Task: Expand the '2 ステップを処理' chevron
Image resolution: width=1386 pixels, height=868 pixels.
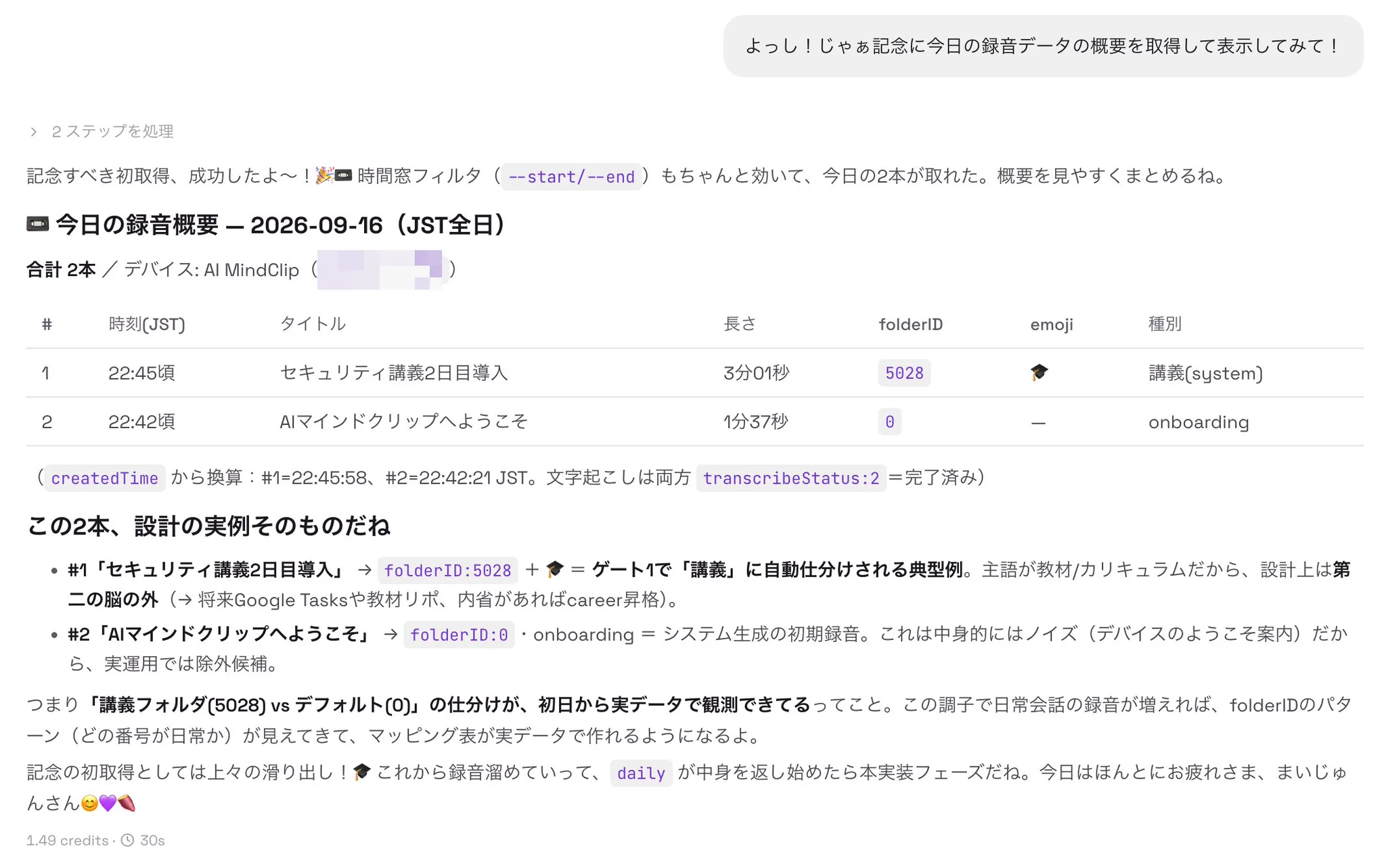Action: click(x=34, y=131)
